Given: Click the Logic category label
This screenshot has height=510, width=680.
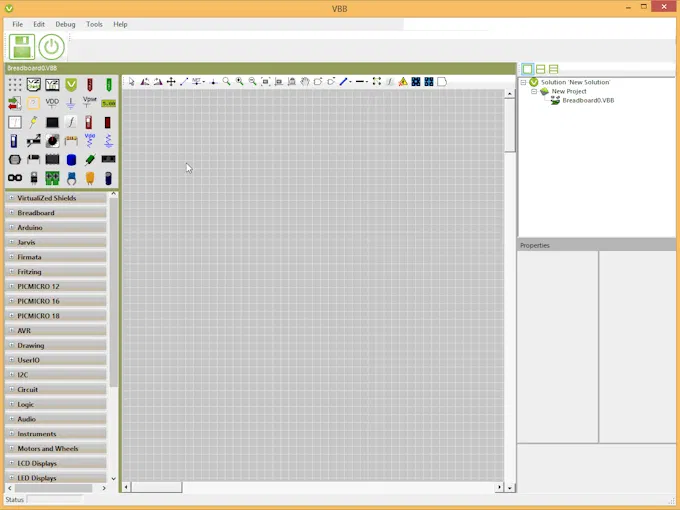Looking at the screenshot, I should (26, 404).
